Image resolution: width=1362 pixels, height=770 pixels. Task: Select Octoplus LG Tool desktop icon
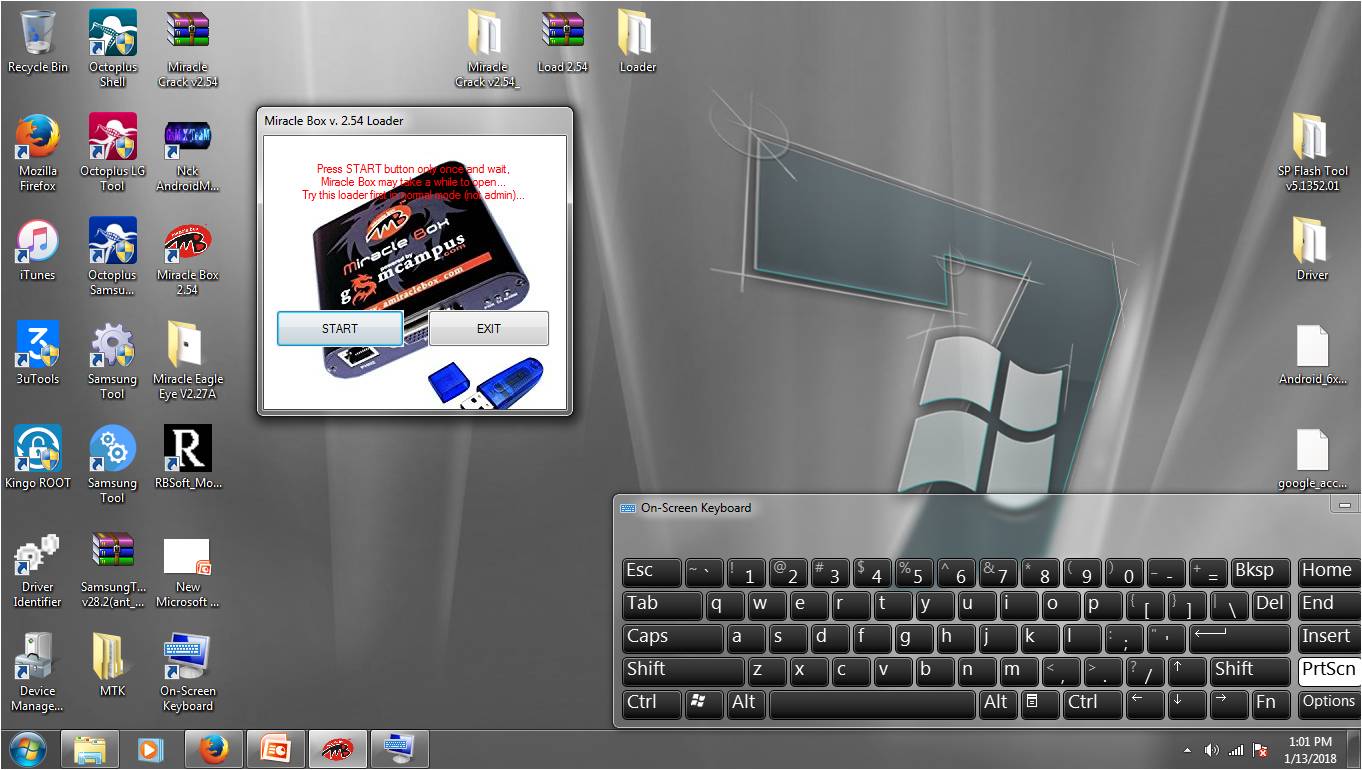[112, 152]
